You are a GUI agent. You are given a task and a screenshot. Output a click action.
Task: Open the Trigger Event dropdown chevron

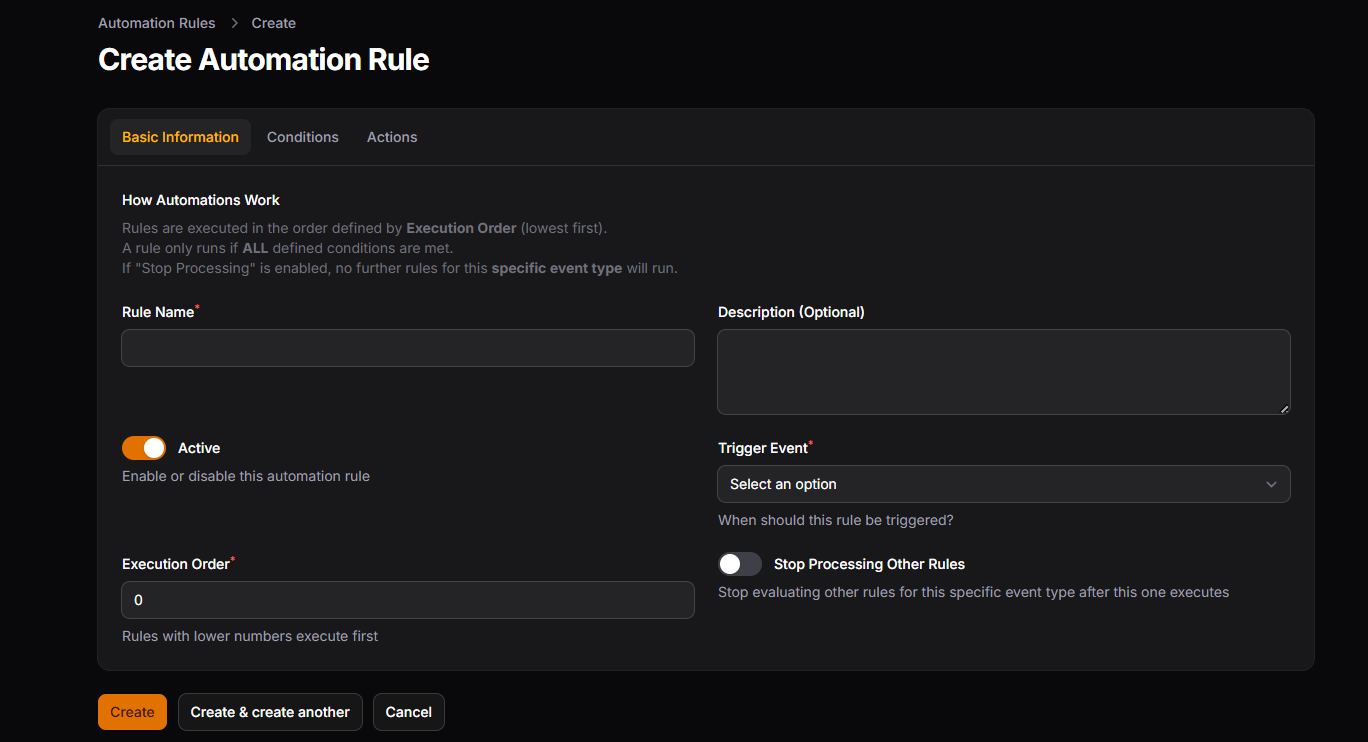pos(1271,484)
